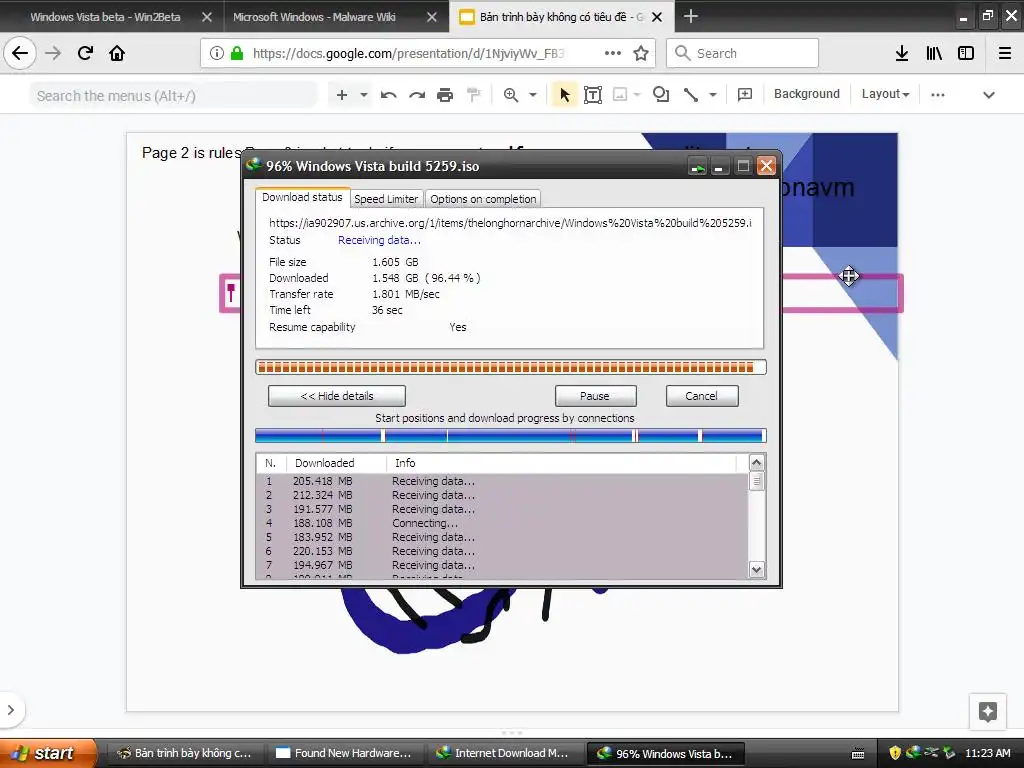This screenshot has width=1024, height=768.
Task: Open the browser home page
Action: [x=117, y=53]
